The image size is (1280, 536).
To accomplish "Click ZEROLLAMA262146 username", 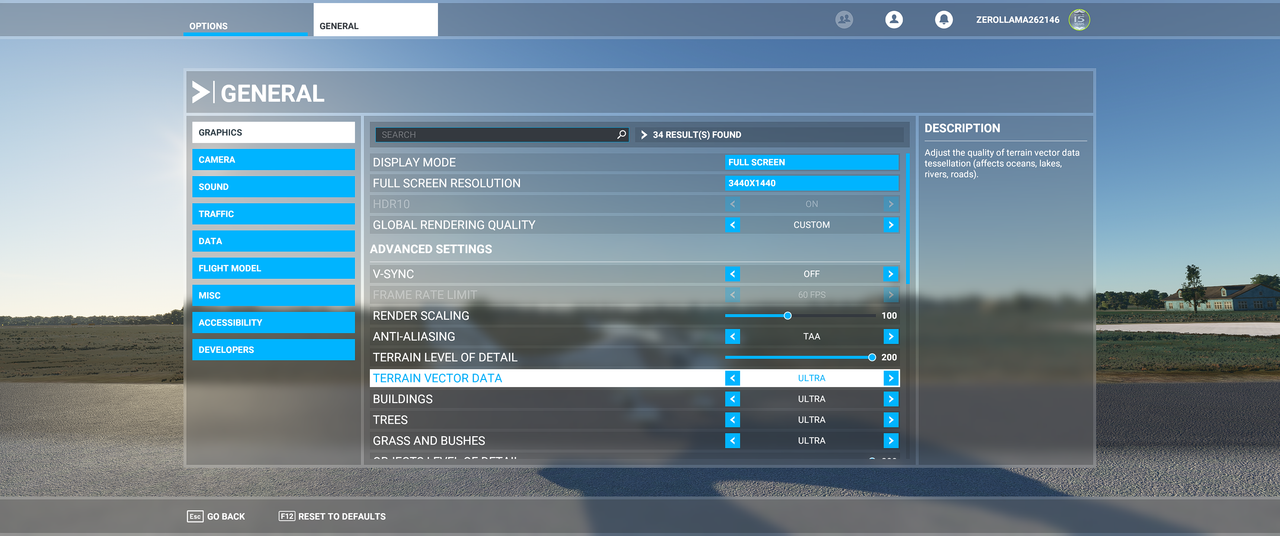I will (1018, 20).
